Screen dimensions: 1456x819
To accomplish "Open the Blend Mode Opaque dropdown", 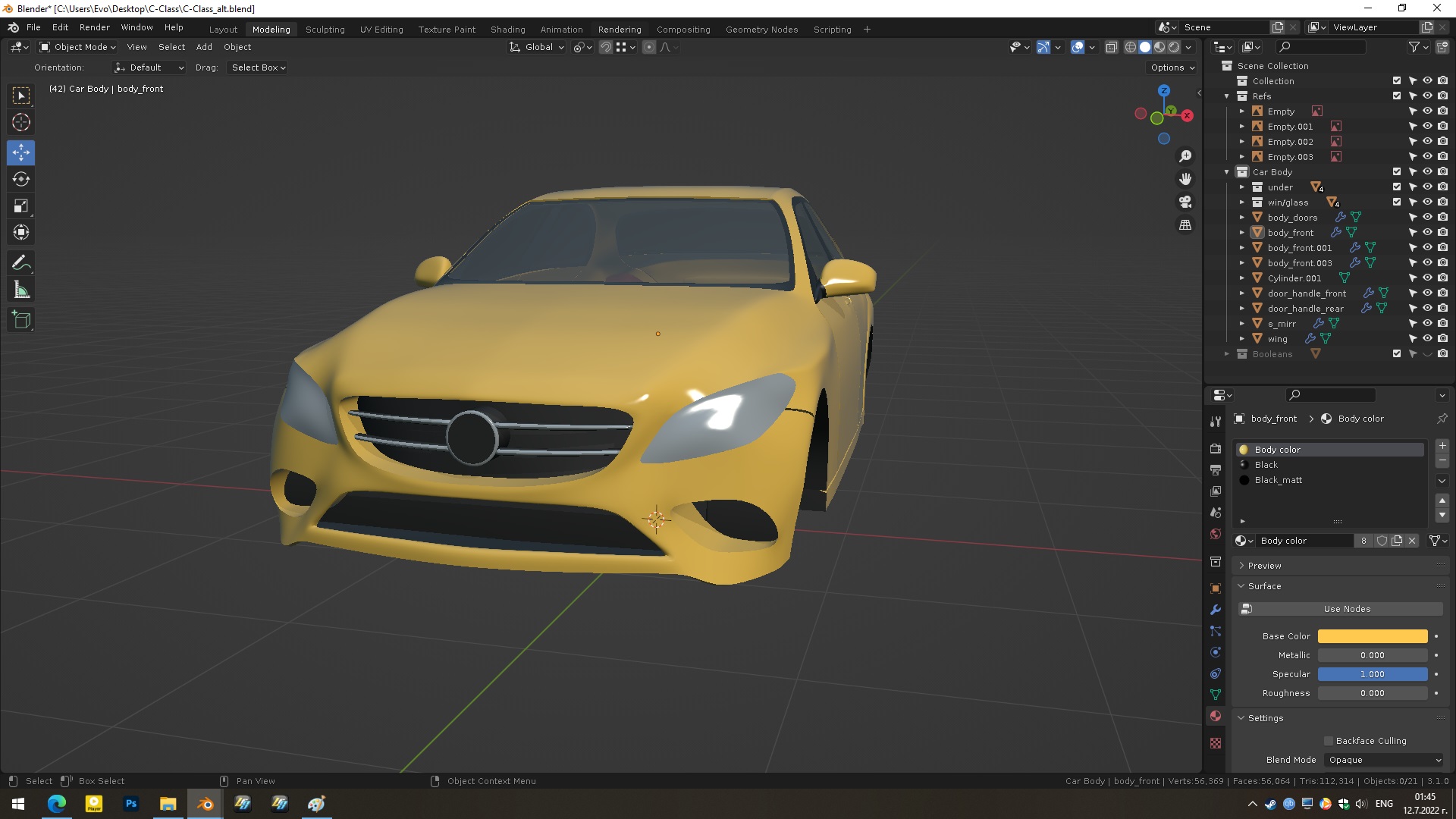I will pos(1384,760).
